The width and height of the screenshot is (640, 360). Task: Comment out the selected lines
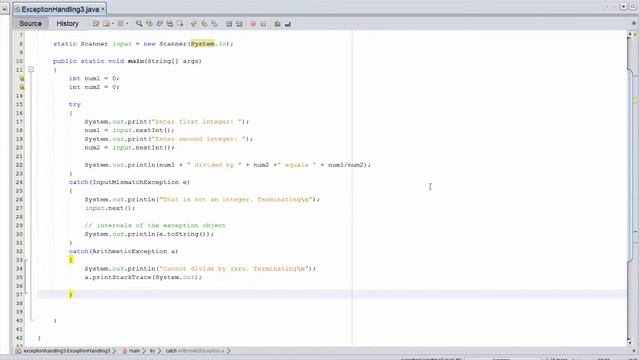tap(278, 24)
